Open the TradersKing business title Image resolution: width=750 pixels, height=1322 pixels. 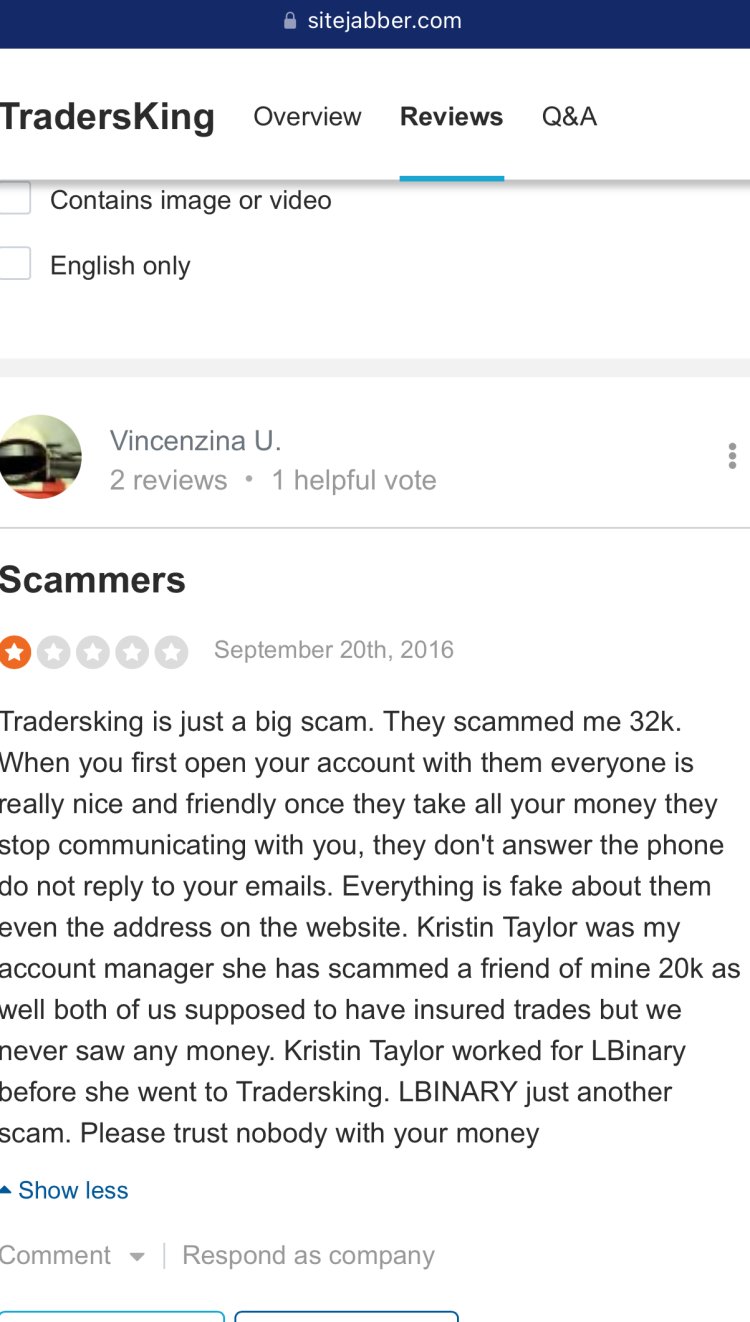coord(107,117)
